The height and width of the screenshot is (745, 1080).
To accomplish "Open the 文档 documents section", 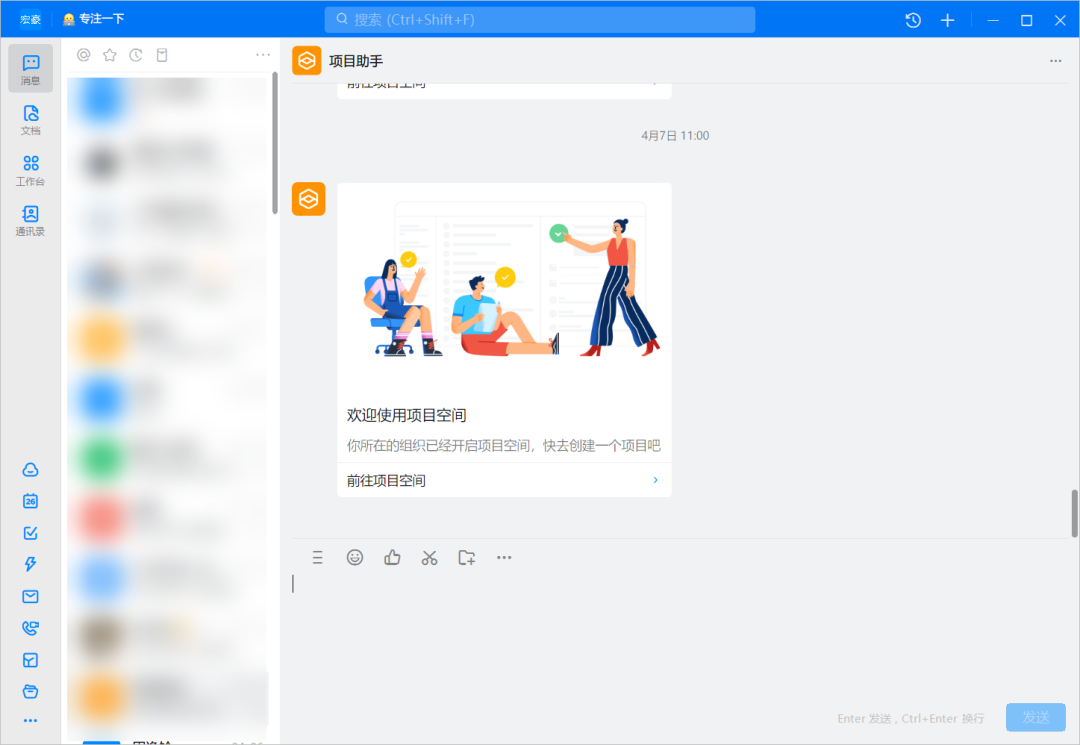I will coord(30,120).
